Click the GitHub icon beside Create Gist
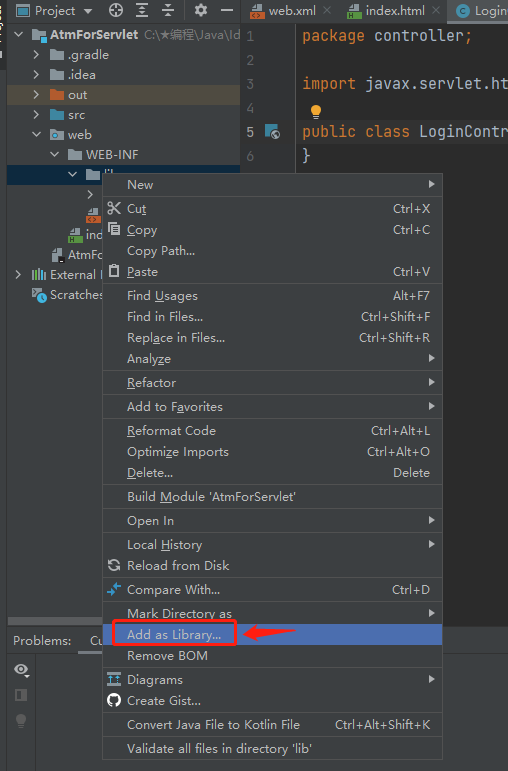Screen dimensions: 508x771 click(x=114, y=700)
